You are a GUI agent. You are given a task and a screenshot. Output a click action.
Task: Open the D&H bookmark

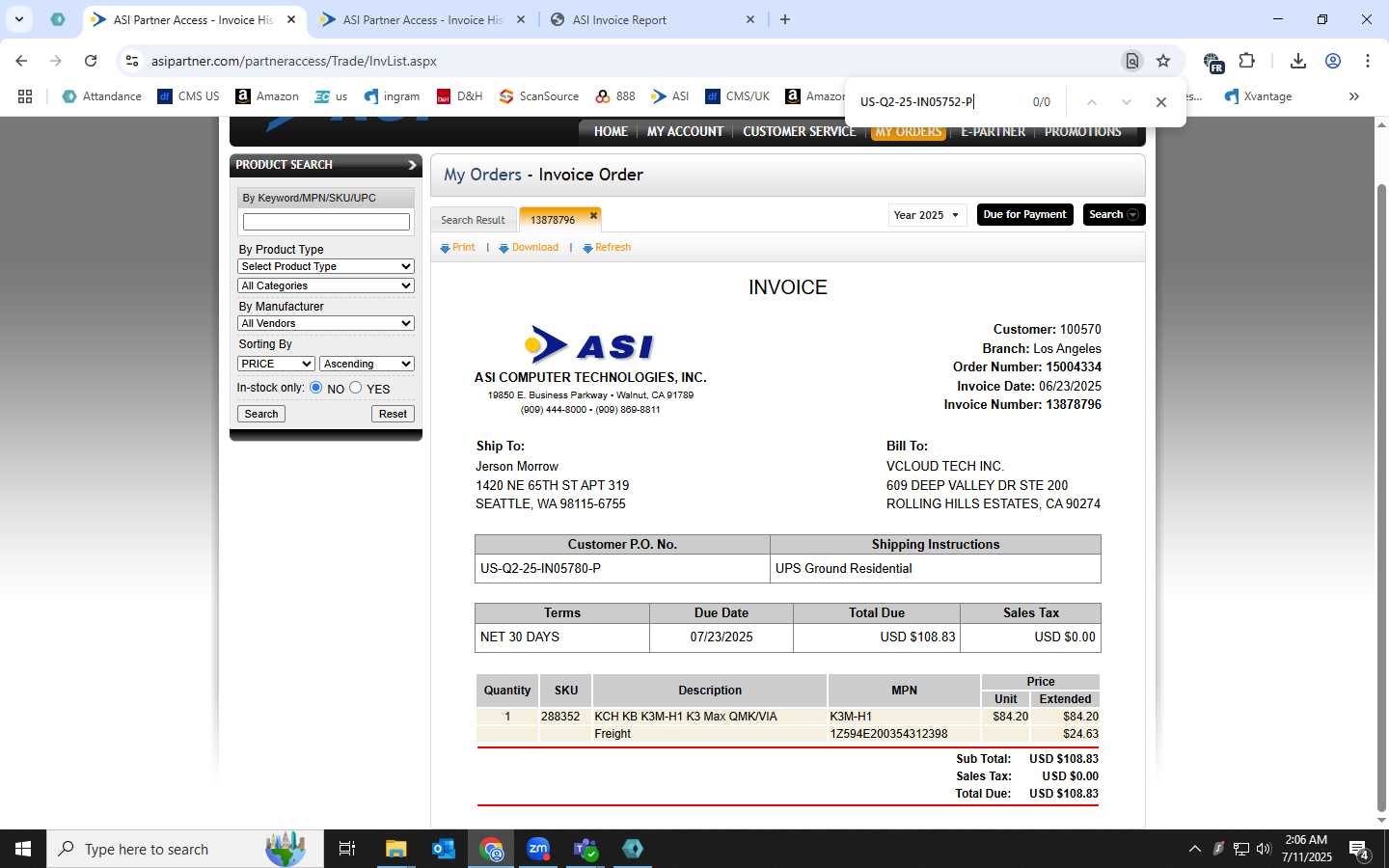[x=459, y=96]
